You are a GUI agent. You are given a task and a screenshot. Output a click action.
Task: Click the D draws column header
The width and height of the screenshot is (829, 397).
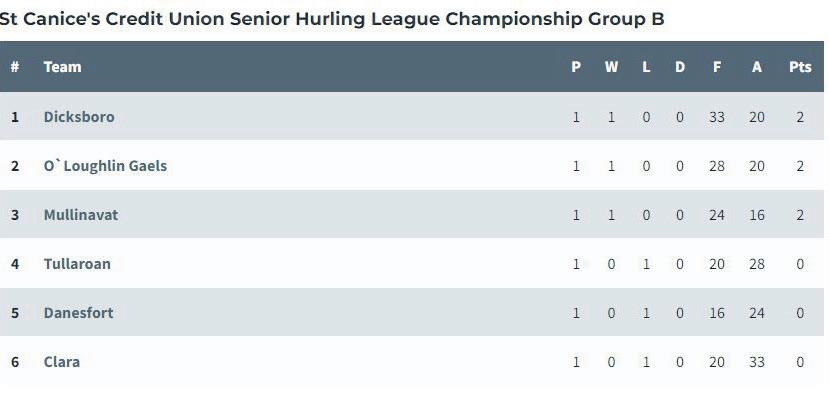(680, 67)
